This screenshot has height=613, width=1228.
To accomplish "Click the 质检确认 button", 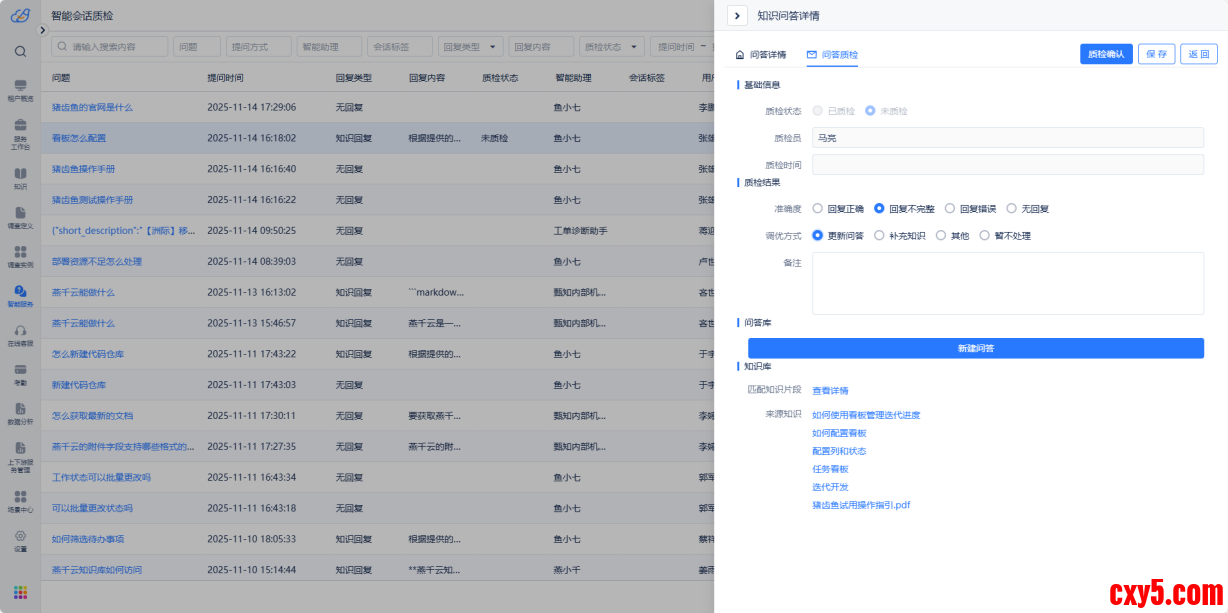I will pyautogui.click(x=1106, y=54).
